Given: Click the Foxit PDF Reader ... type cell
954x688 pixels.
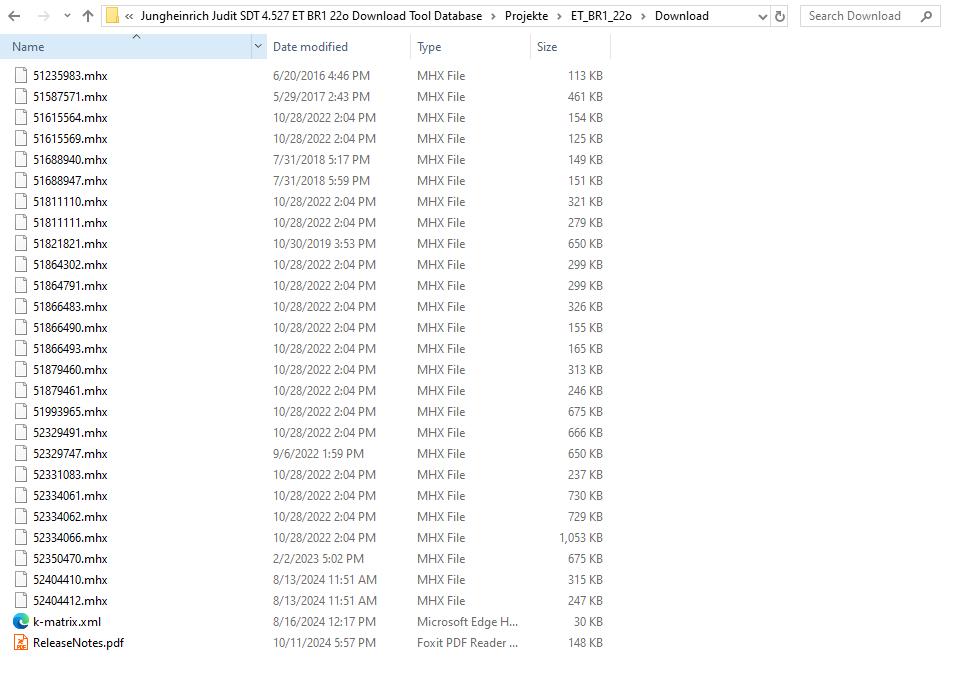Looking at the screenshot, I should [467, 642].
